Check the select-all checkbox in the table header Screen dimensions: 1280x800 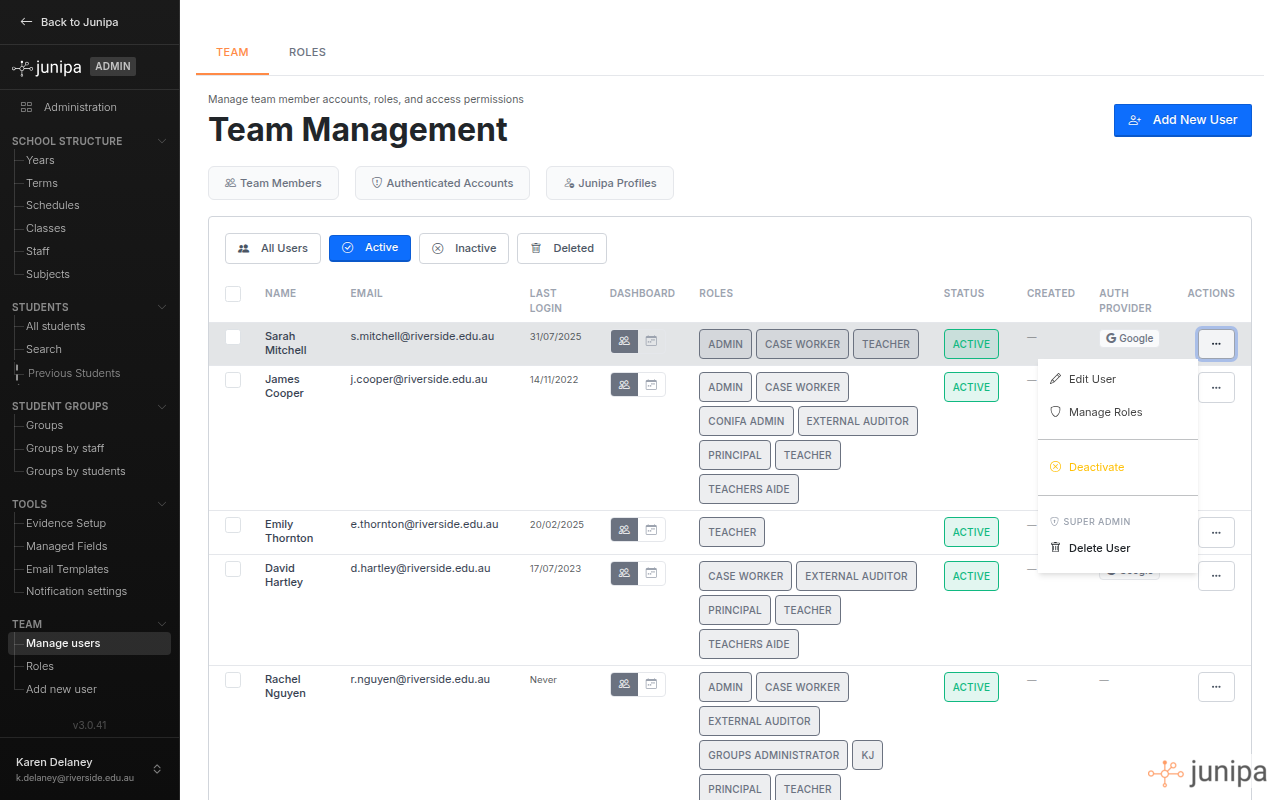(x=233, y=294)
